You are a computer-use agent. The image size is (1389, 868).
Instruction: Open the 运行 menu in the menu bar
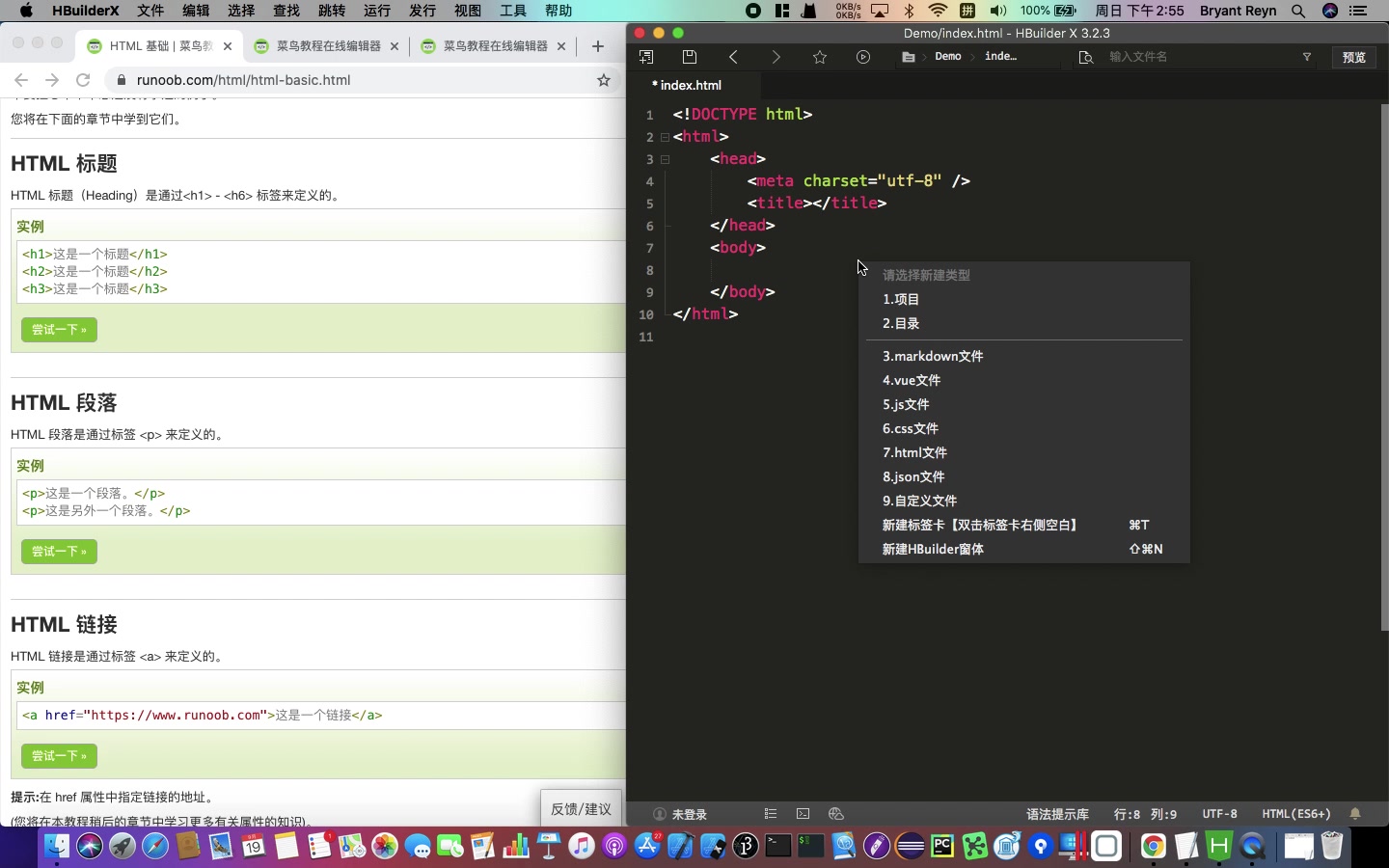click(377, 11)
